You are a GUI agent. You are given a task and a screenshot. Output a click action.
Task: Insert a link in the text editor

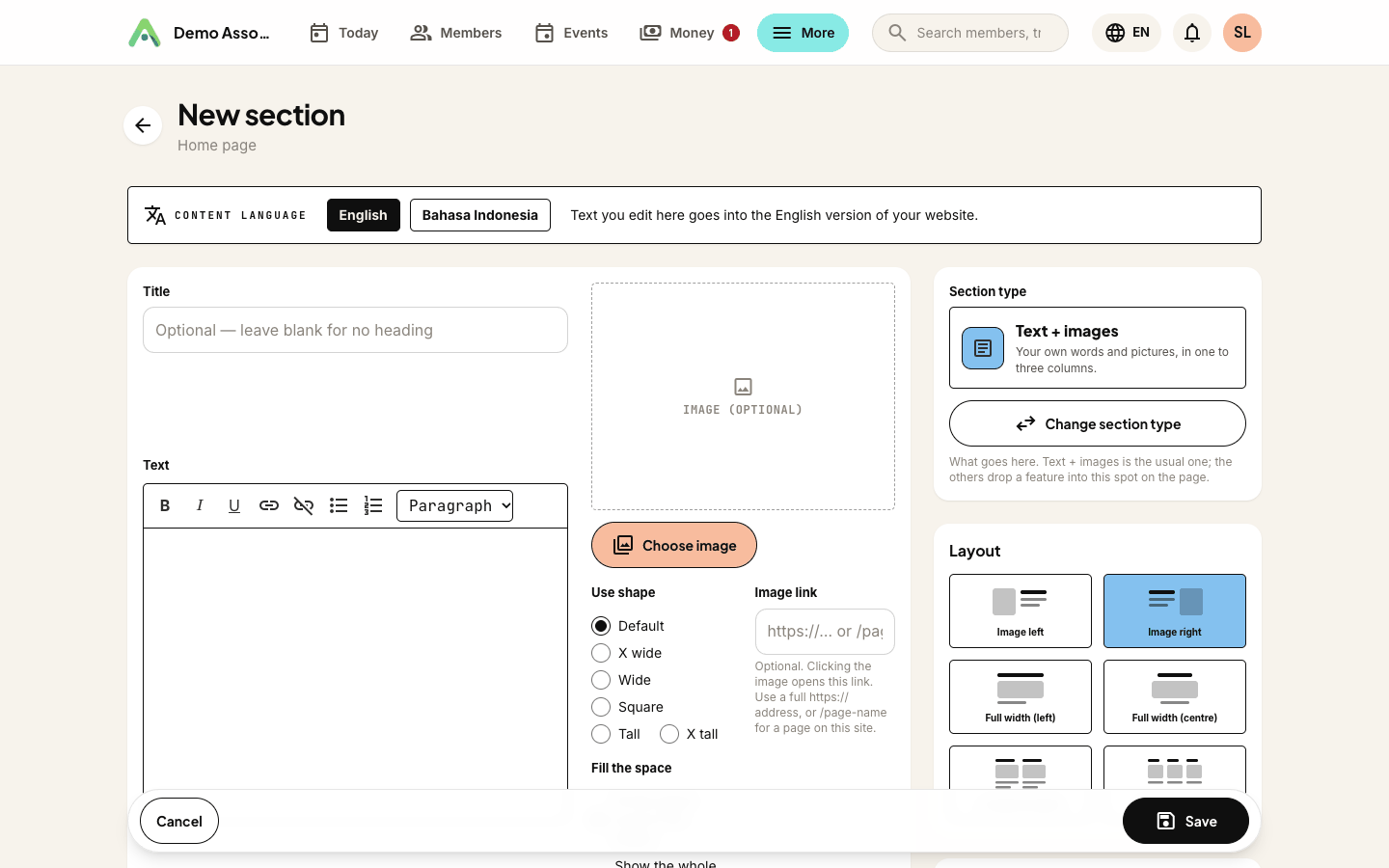[269, 505]
